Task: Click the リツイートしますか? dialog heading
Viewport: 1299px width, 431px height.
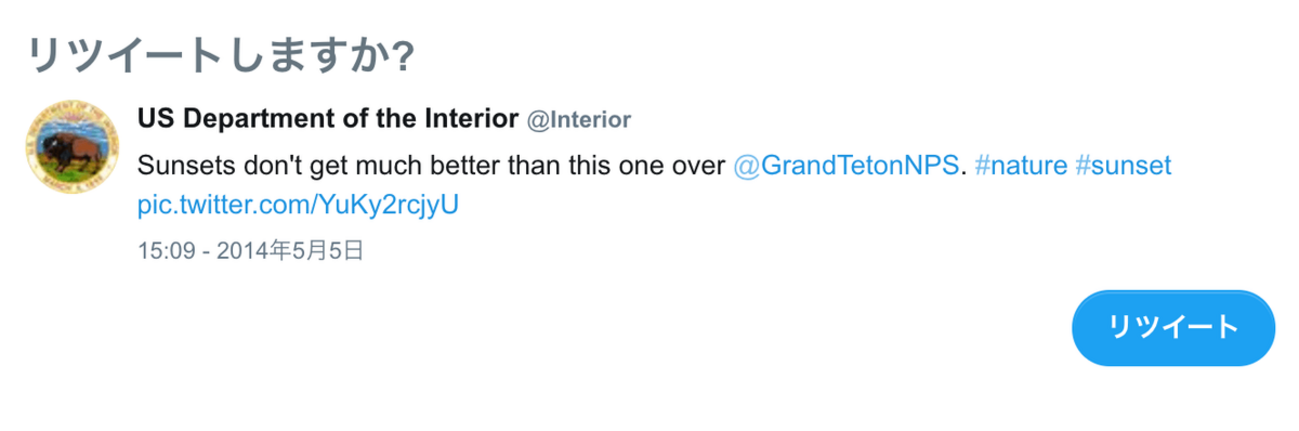Action: click(220, 54)
